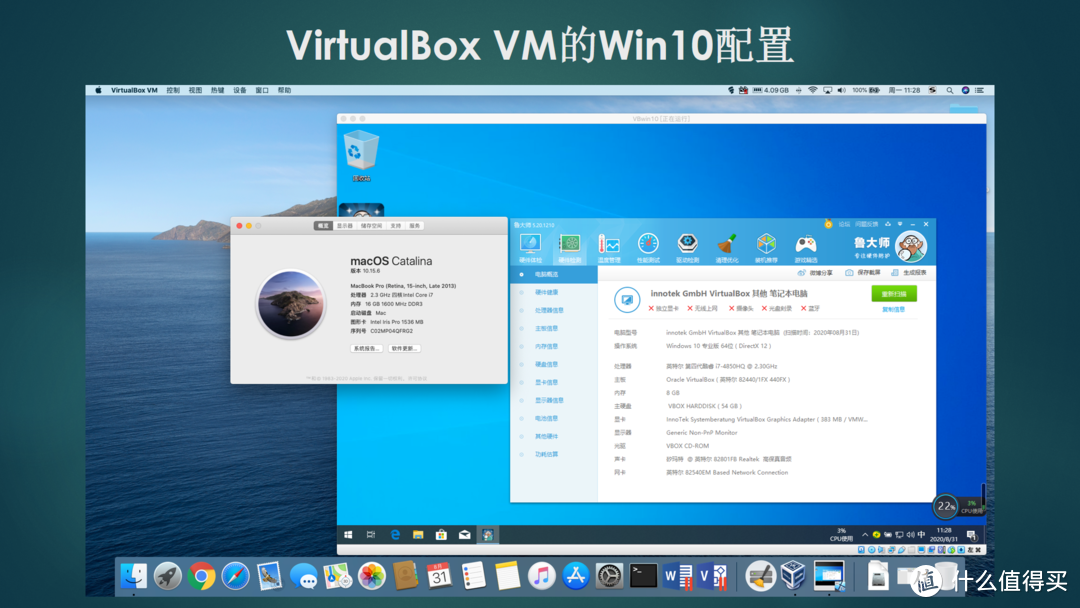The image size is (1080, 608).
Task: Open Task View on Win10 taskbar
Action: [371, 534]
